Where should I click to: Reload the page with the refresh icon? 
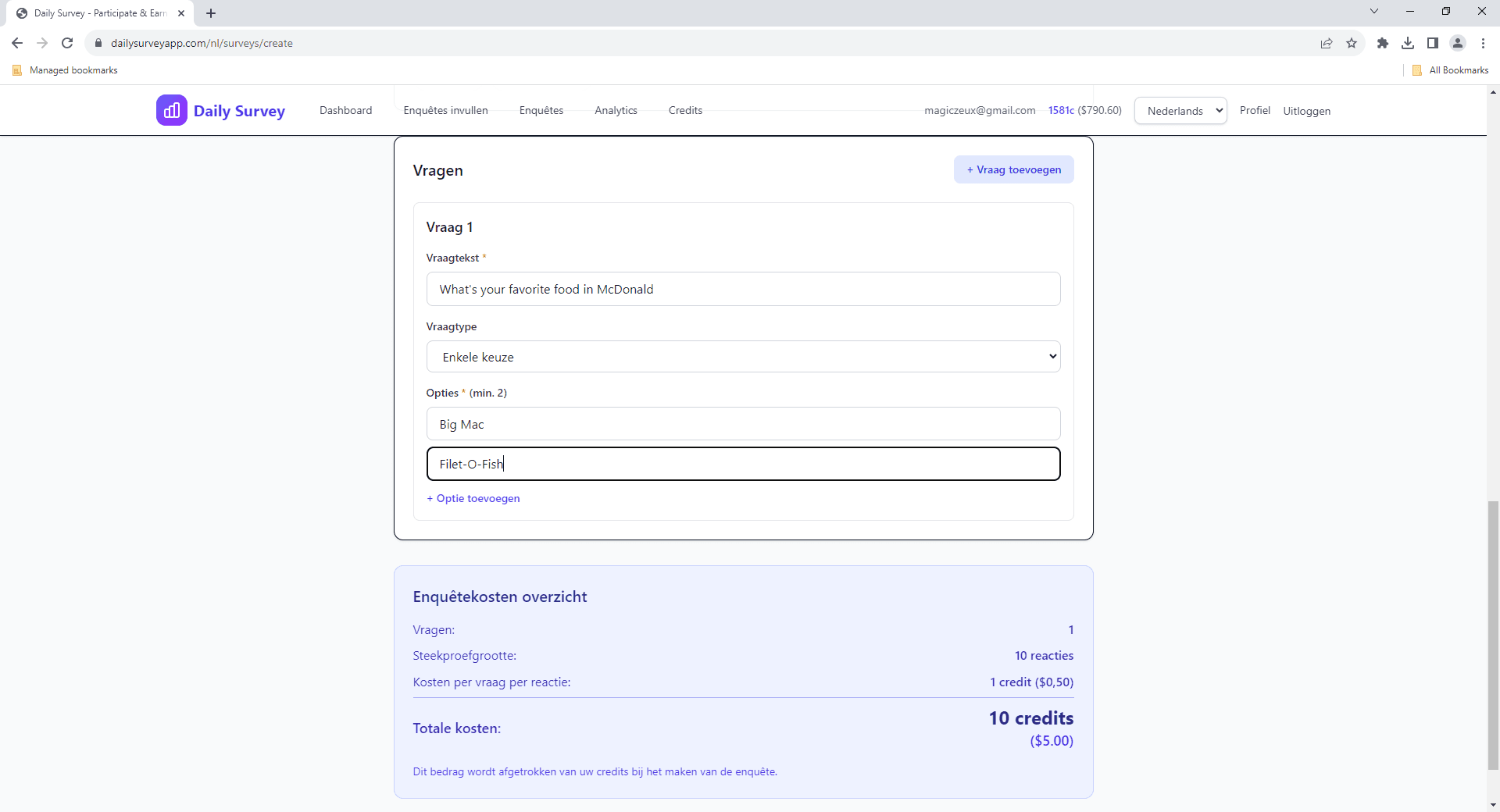67,43
